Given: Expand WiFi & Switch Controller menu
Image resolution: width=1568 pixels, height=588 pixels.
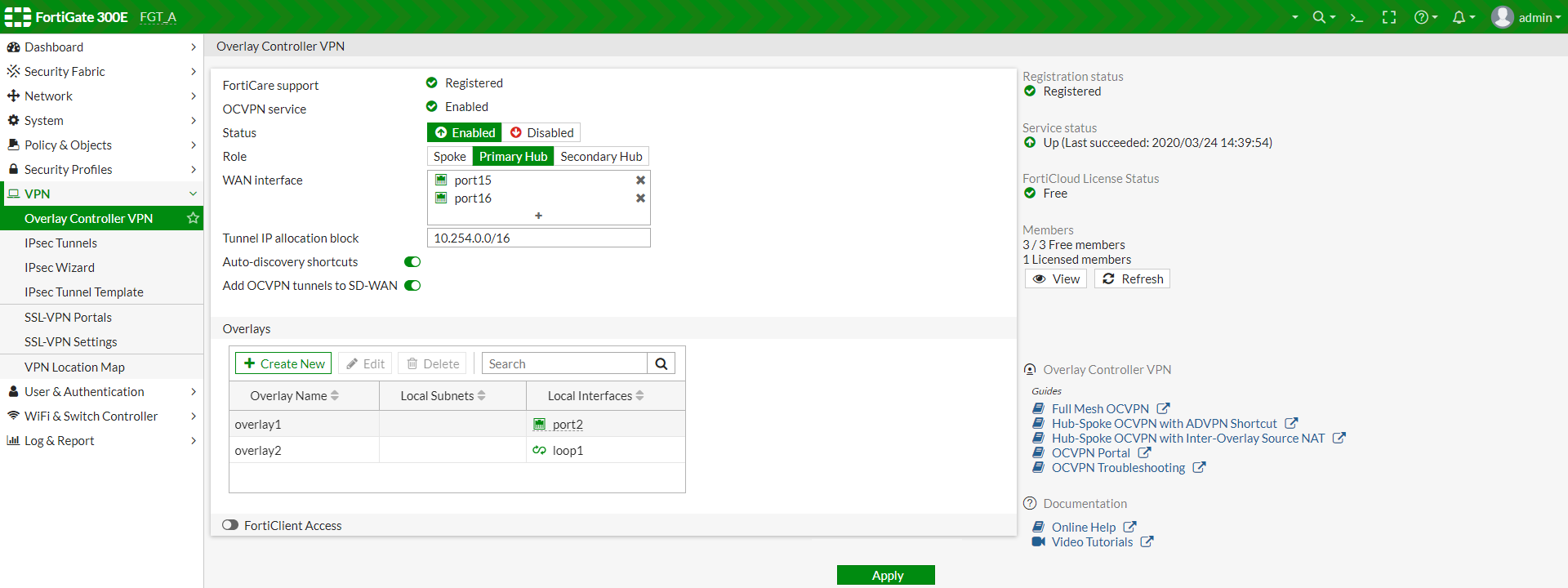Looking at the screenshot, I should (x=101, y=416).
